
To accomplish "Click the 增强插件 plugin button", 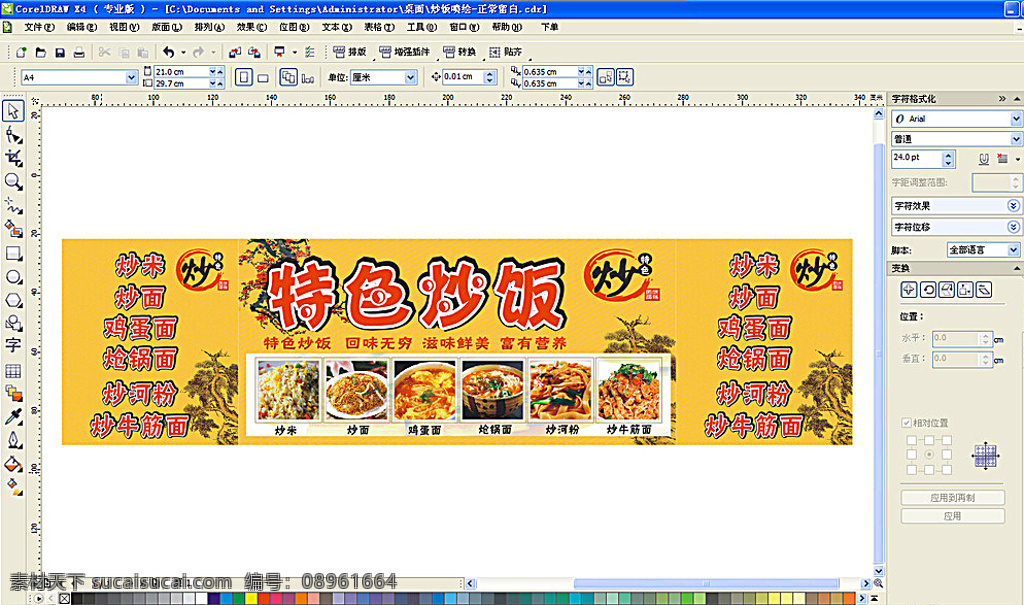I will (404, 52).
